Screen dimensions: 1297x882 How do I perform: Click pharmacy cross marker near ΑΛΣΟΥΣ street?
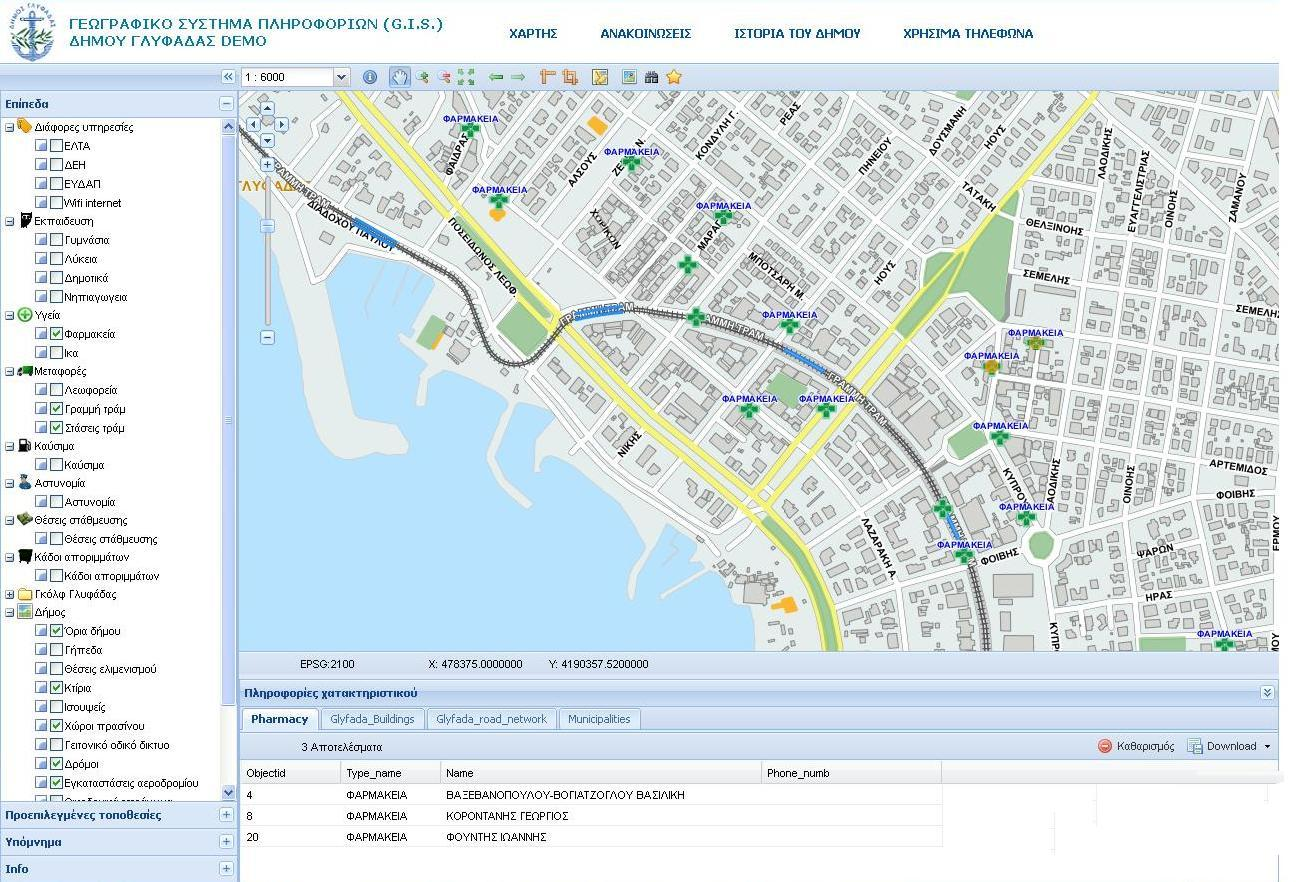(x=631, y=163)
